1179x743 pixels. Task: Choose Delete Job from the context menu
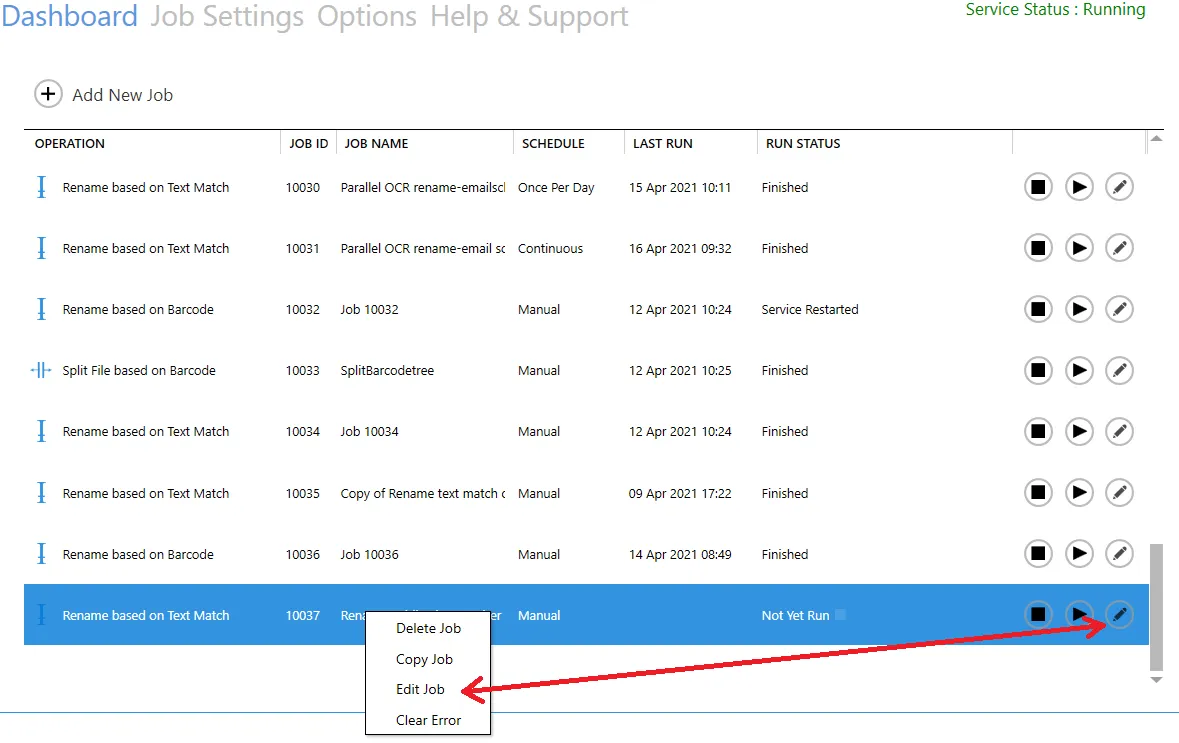428,628
